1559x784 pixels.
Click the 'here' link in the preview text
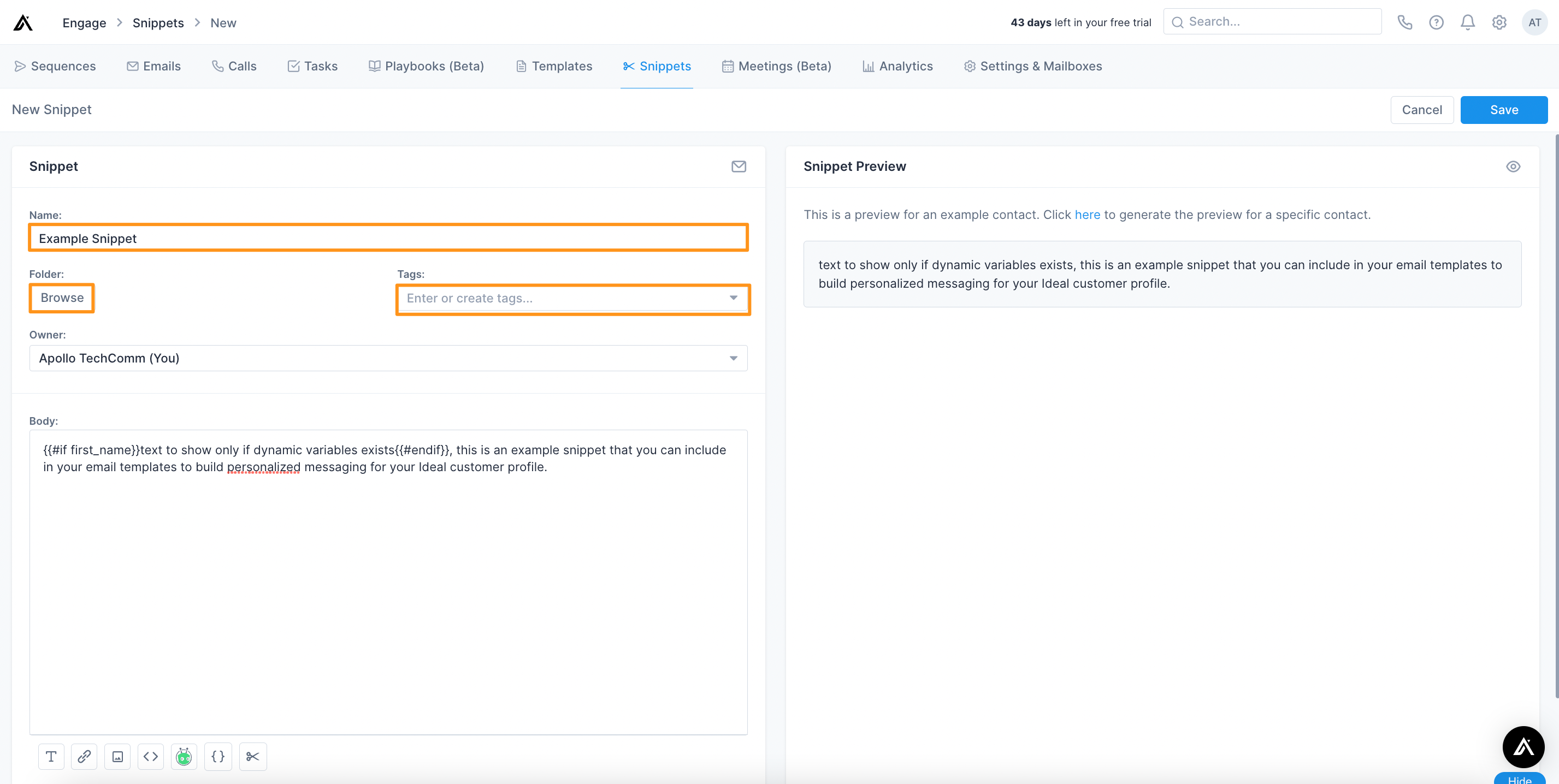pos(1088,215)
